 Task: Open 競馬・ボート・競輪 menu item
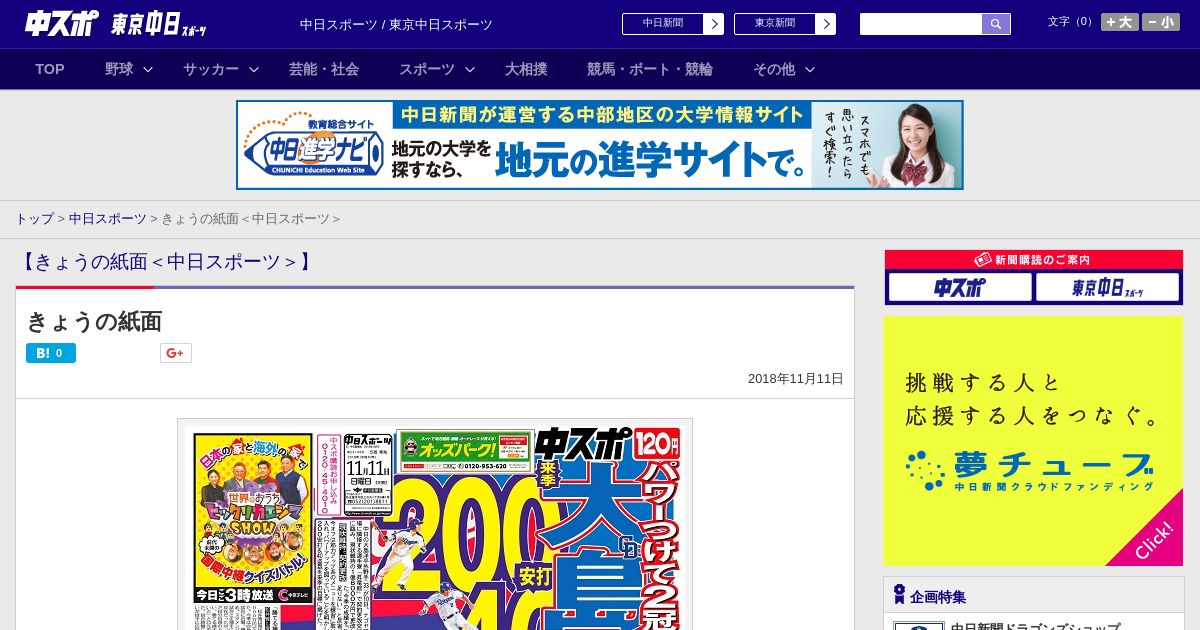650,69
